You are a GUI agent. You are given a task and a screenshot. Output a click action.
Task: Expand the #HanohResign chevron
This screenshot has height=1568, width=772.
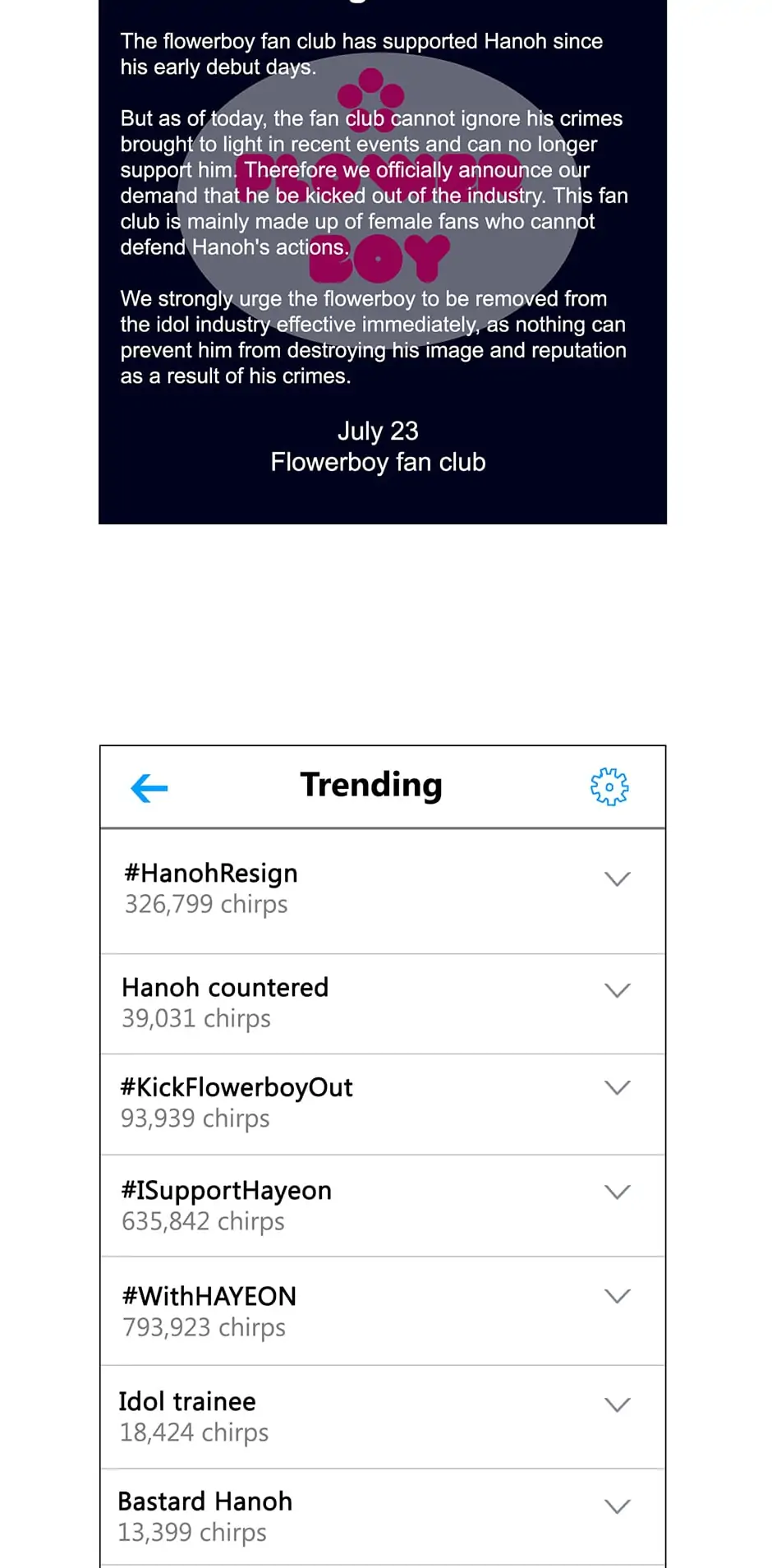618,879
